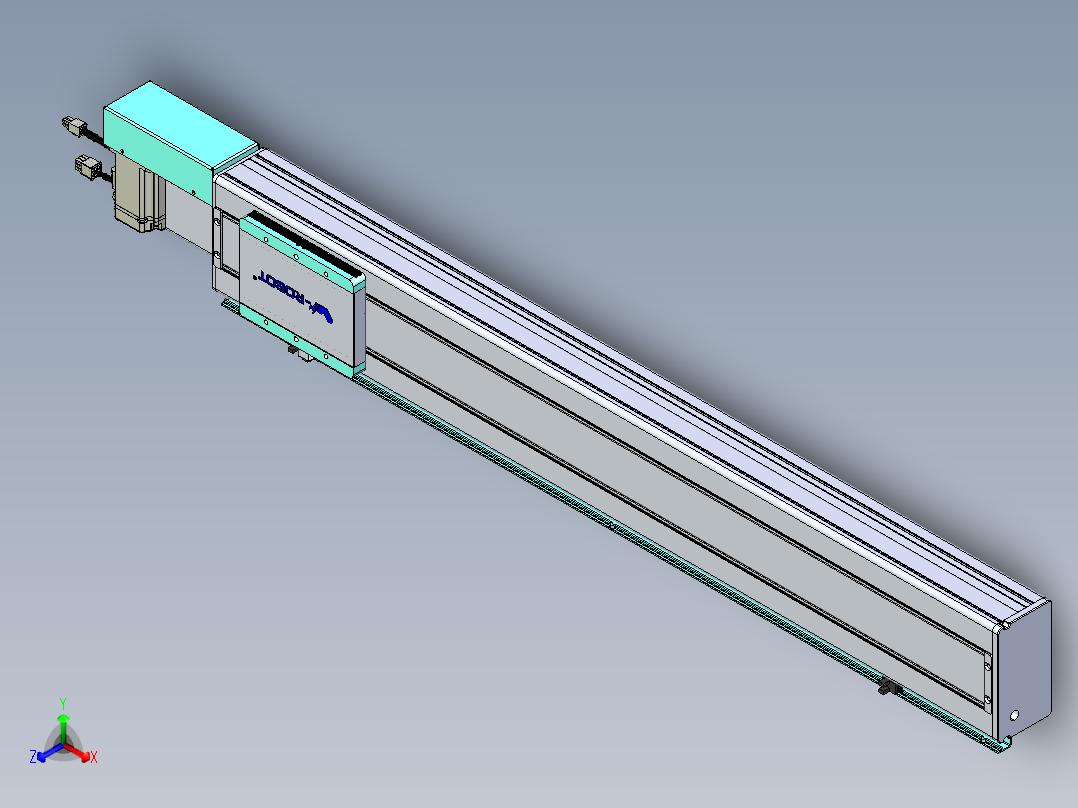Click the blue ROBOT logo text on carriage
Image resolution: width=1078 pixels, height=808 pixels.
pyautogui.click(x=296, y=296)
